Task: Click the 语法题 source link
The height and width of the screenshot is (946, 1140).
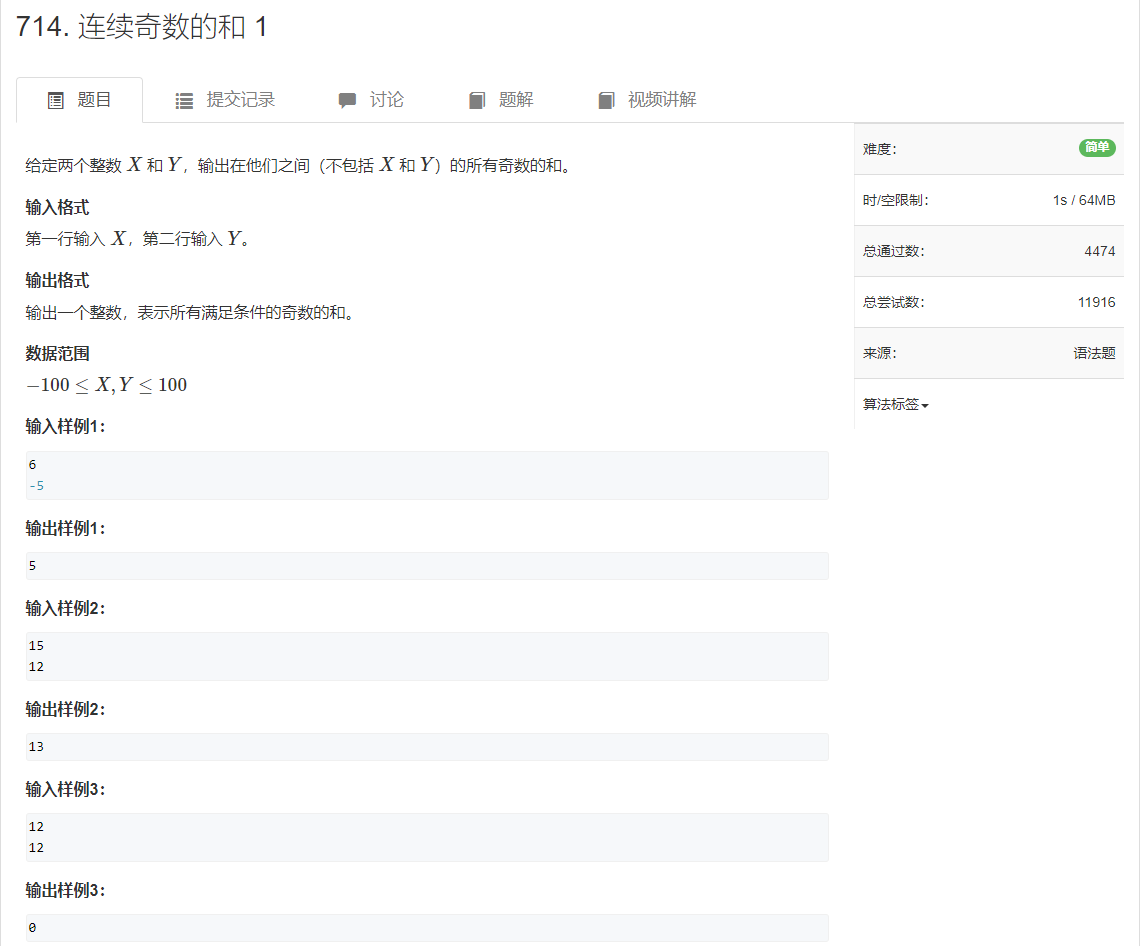Action: pos(1094,353)
